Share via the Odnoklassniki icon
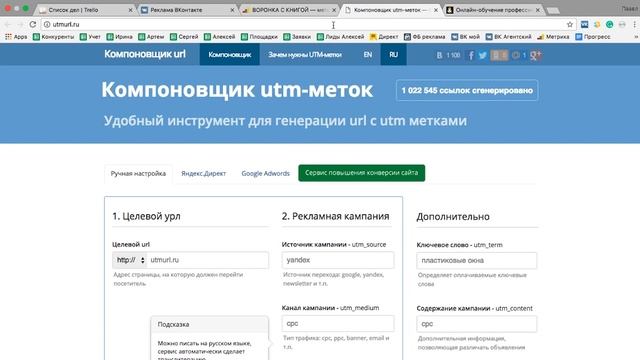Viewport: 640px width, 360px height. point(499,55)
